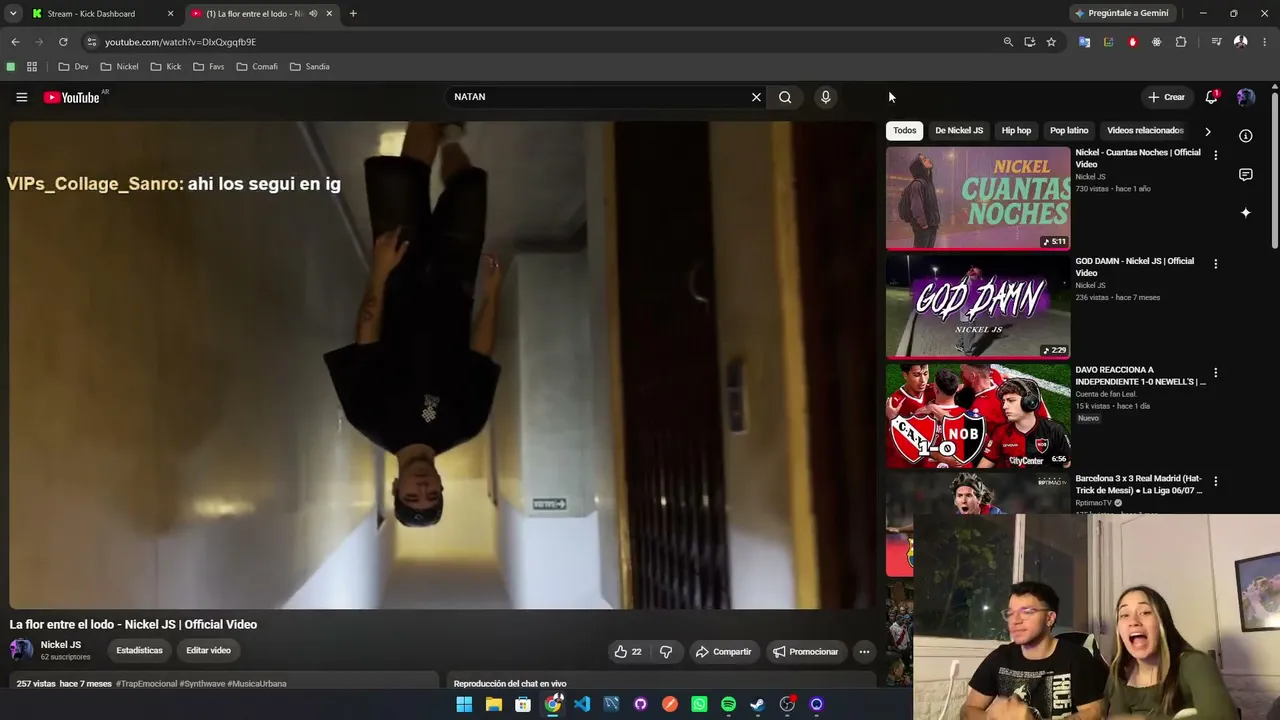Open the Google Translate extension
1280x720 pixels.
(1084, 42)
